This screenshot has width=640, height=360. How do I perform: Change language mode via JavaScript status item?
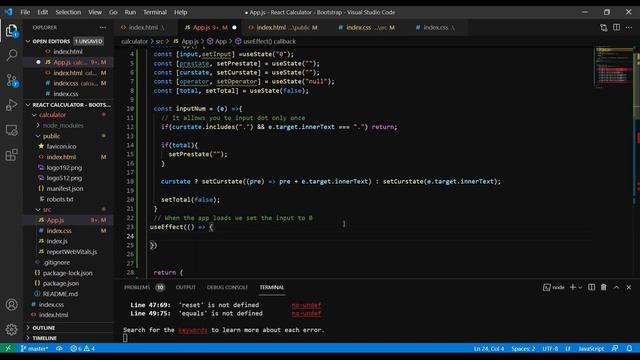pyautogui.click(x=591, y=349)
